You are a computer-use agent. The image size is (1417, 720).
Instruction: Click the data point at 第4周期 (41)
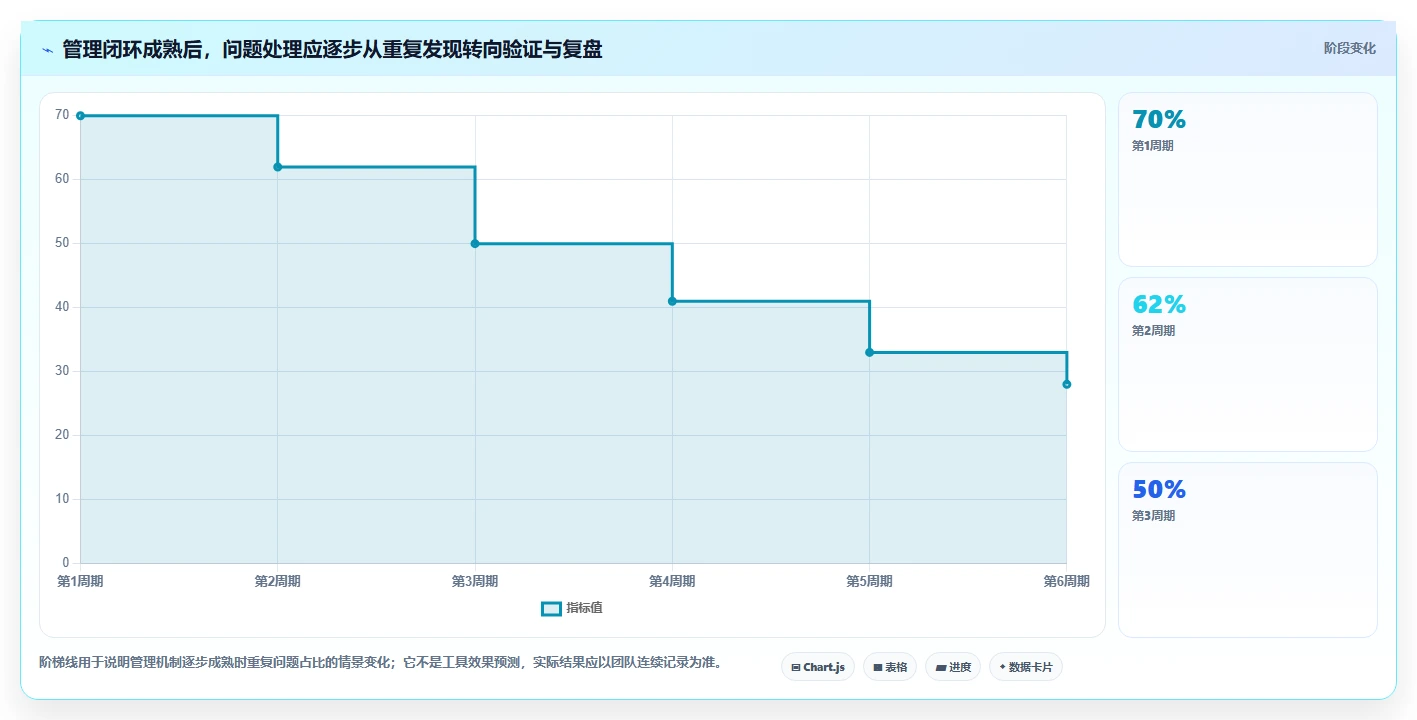tap(672, 301)
